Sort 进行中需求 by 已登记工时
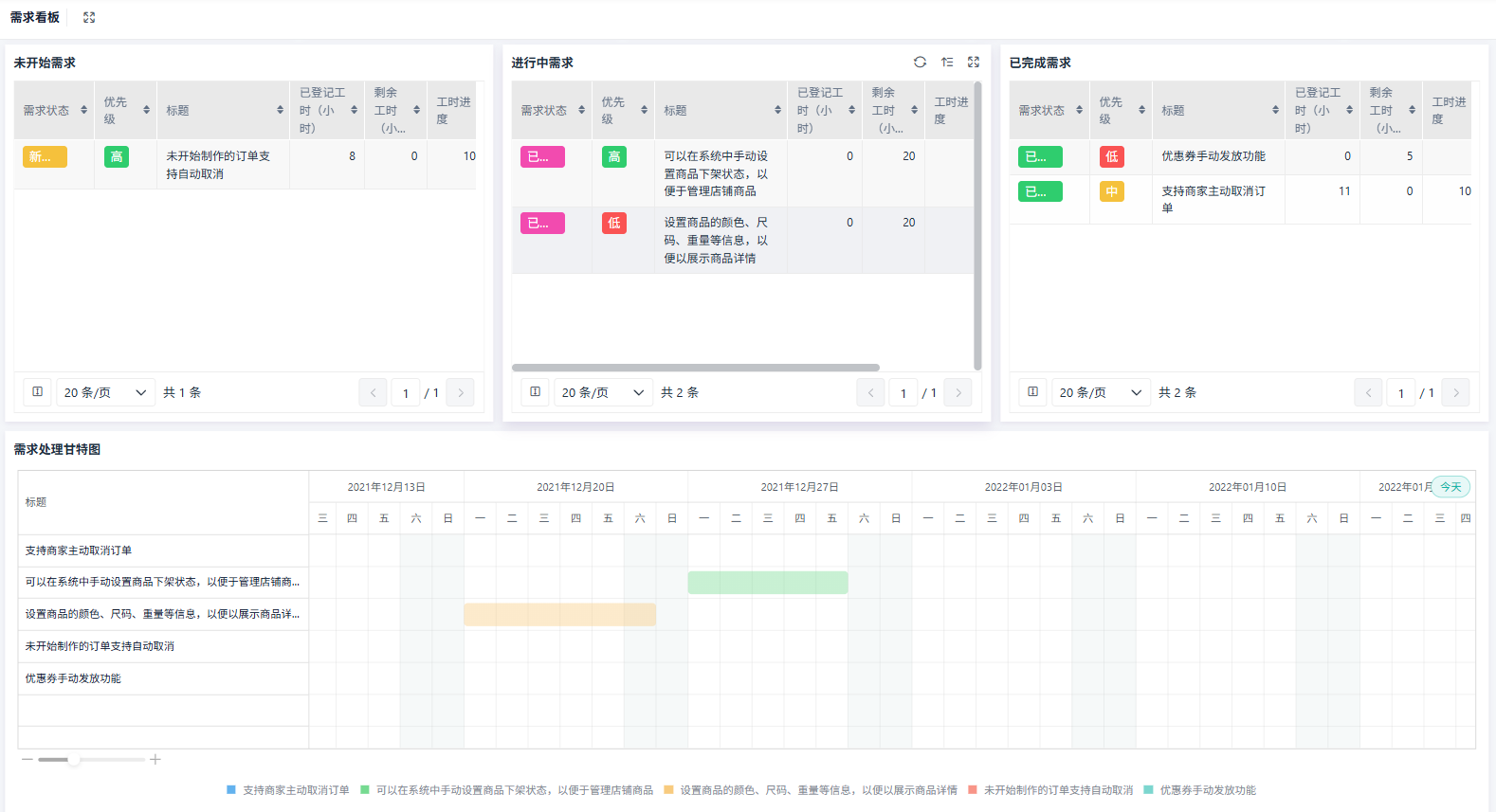1496x812 pixels. click(x=852, y=110)
